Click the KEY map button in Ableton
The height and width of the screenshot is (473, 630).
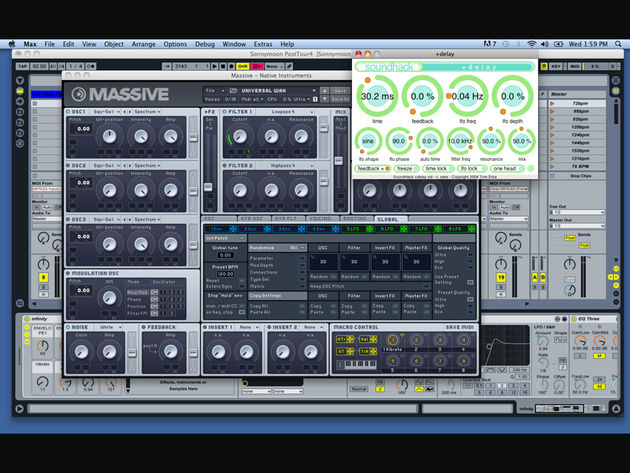pos(556,66)
